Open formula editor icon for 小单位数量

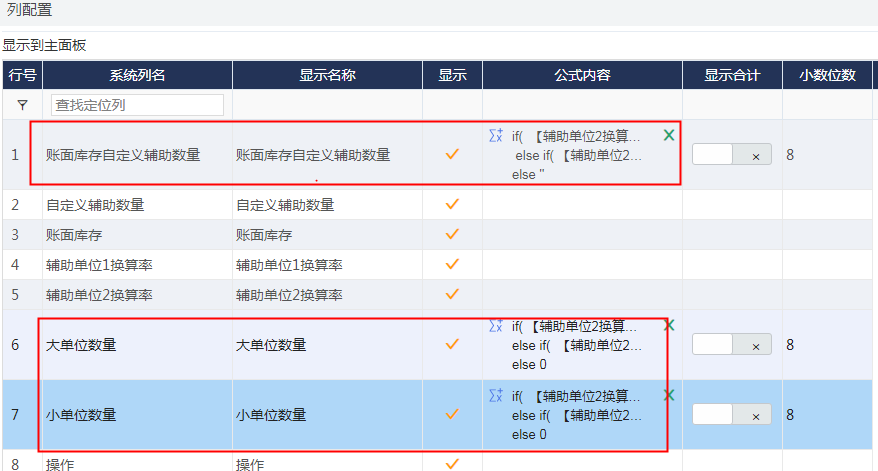tap(495, 396)
